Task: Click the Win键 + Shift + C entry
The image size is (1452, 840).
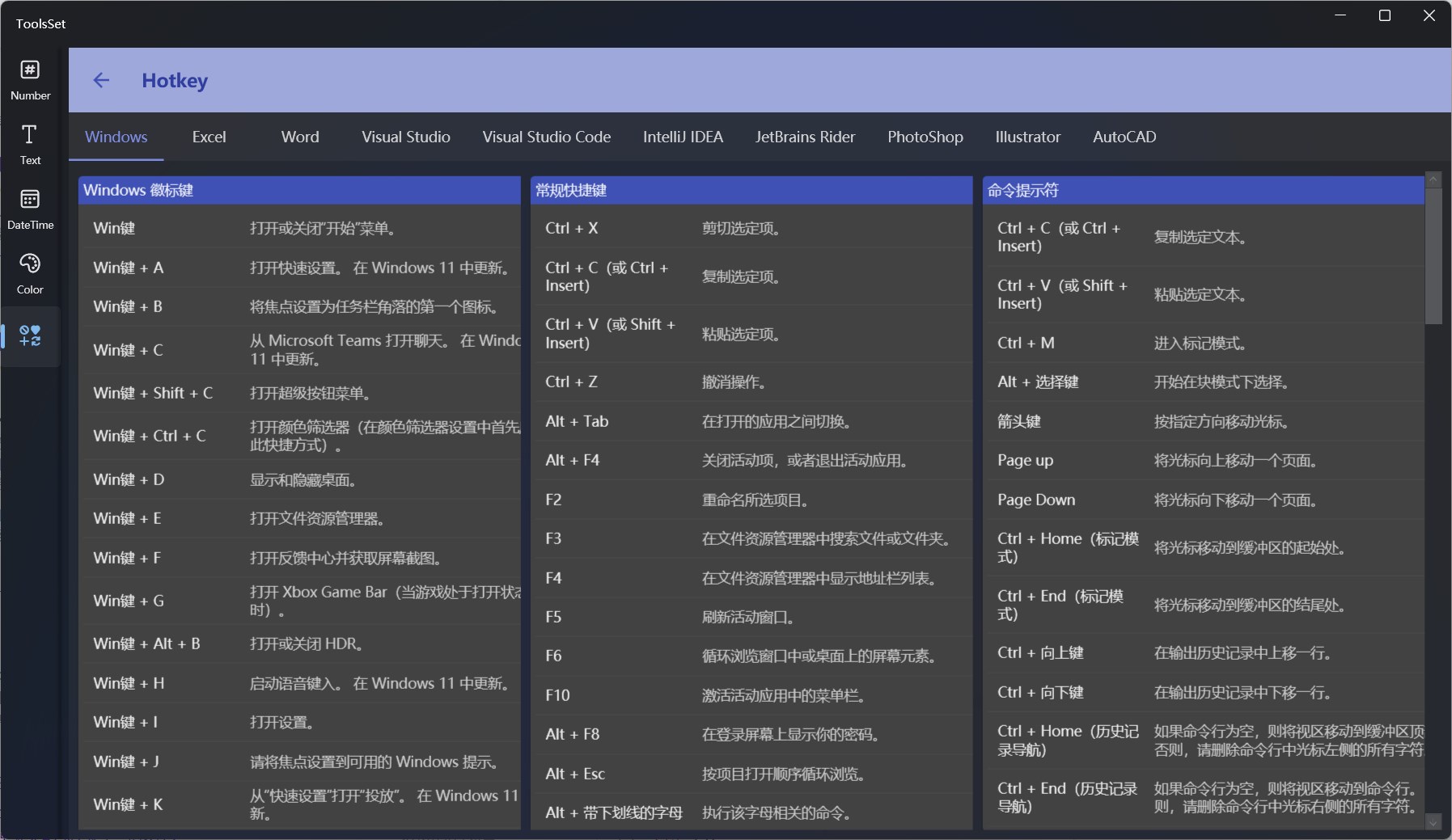Action: 301,393
